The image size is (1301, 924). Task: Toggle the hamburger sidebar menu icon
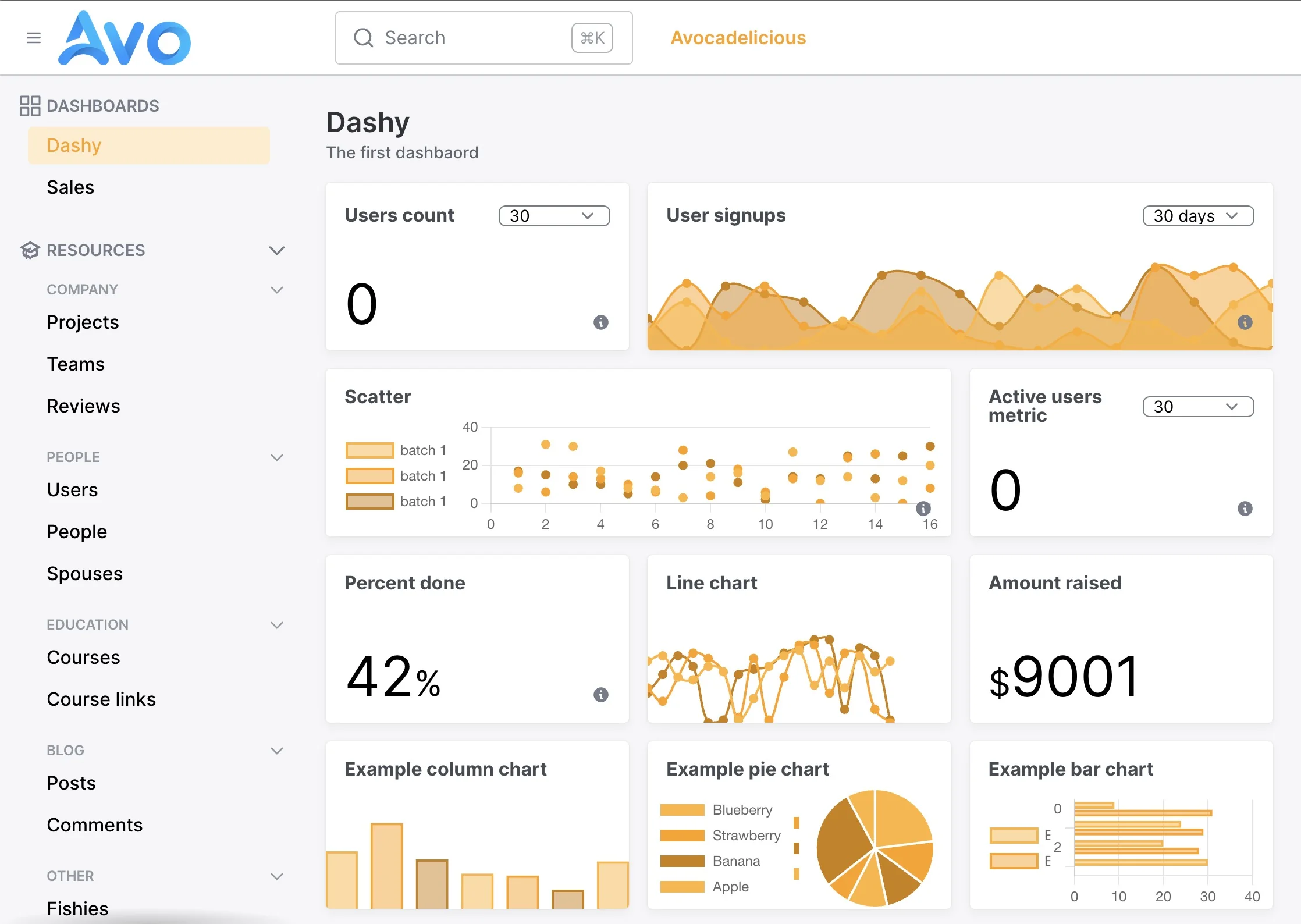(34, 38)
